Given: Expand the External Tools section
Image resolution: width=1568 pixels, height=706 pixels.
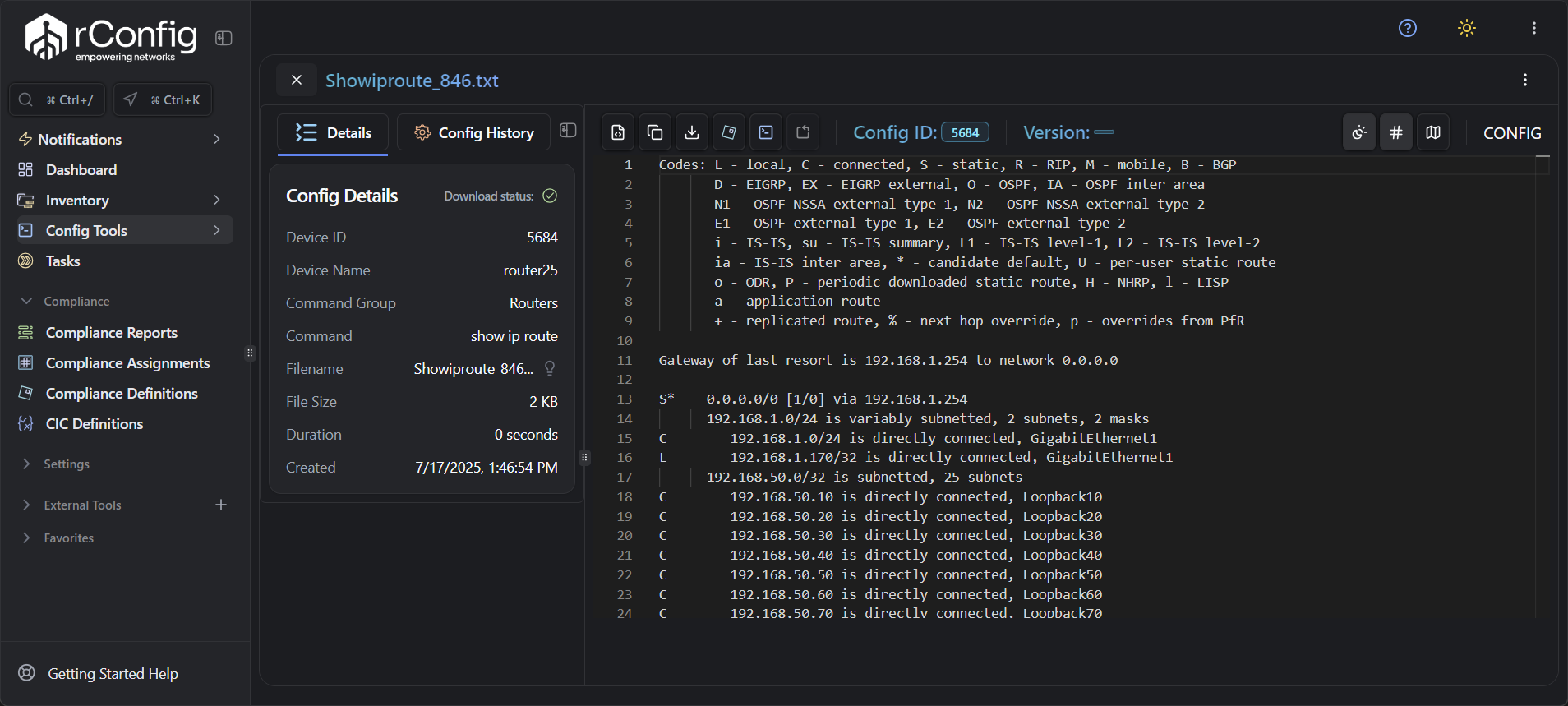Looking at the screenshot, I should tap(72, 505).
